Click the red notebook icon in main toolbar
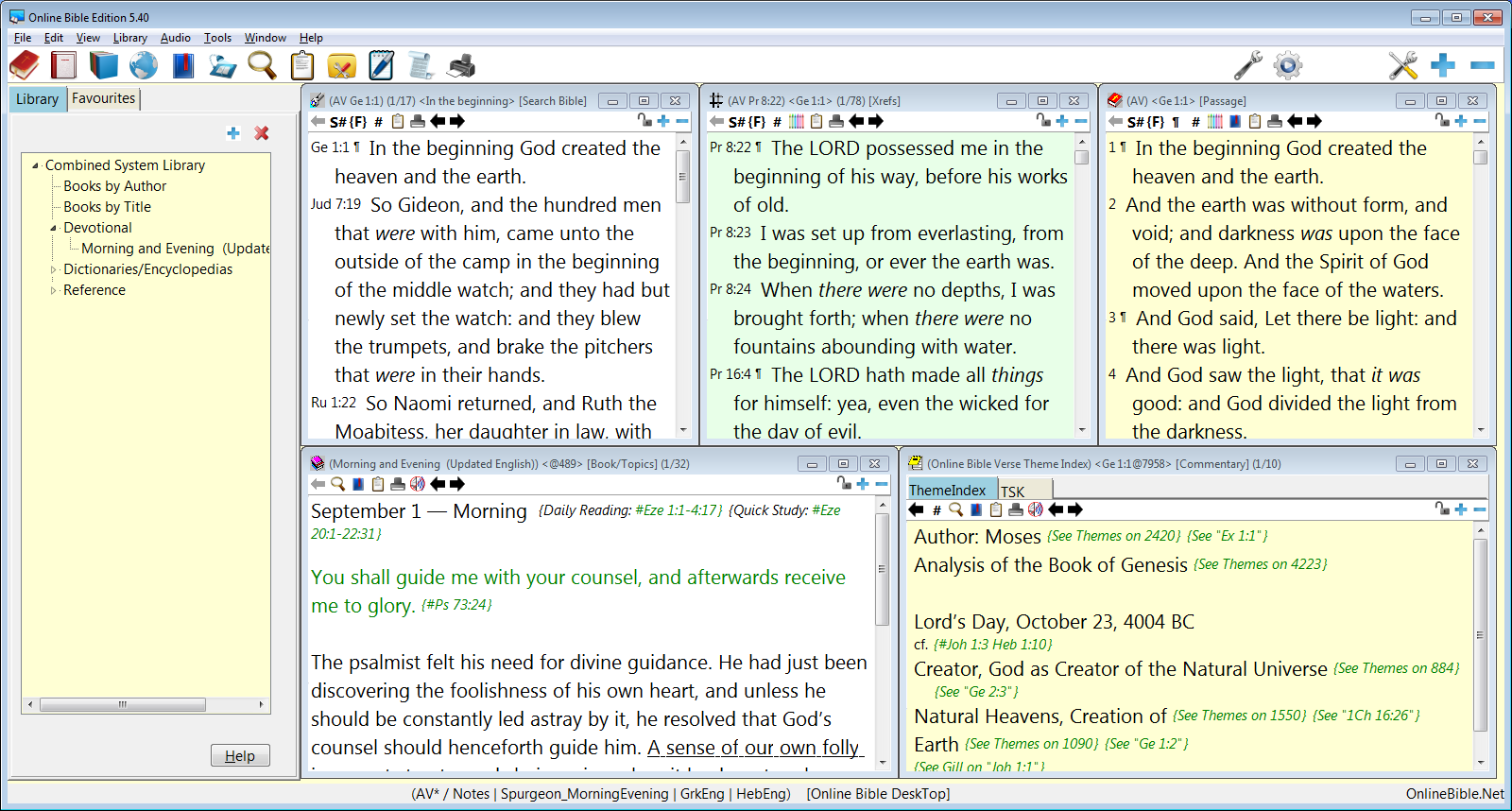1512x811 pixels. 63,65
